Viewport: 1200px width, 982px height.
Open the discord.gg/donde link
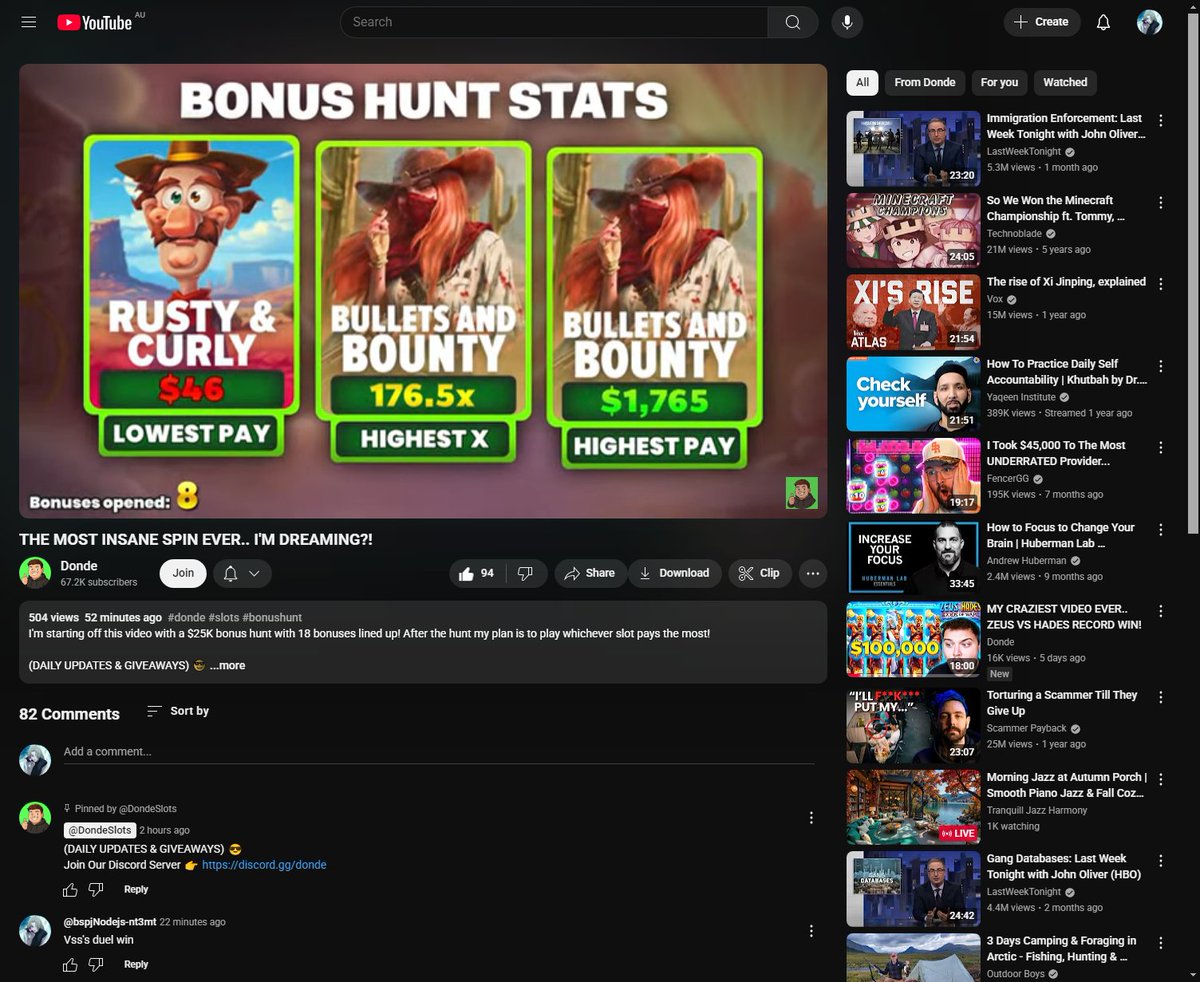[x=264, y=865]
